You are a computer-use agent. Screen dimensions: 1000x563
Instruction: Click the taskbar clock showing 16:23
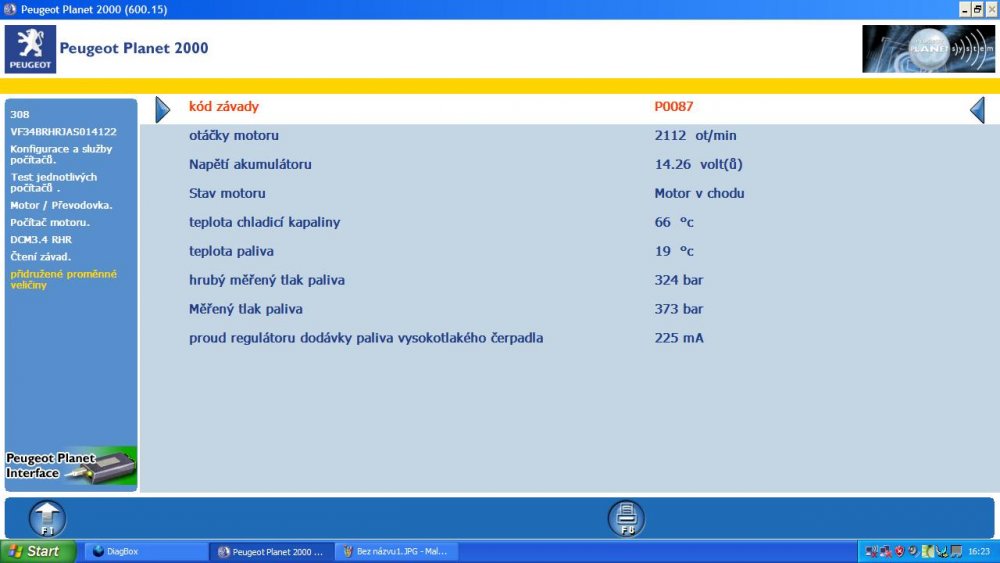click(x=979, y=552)
